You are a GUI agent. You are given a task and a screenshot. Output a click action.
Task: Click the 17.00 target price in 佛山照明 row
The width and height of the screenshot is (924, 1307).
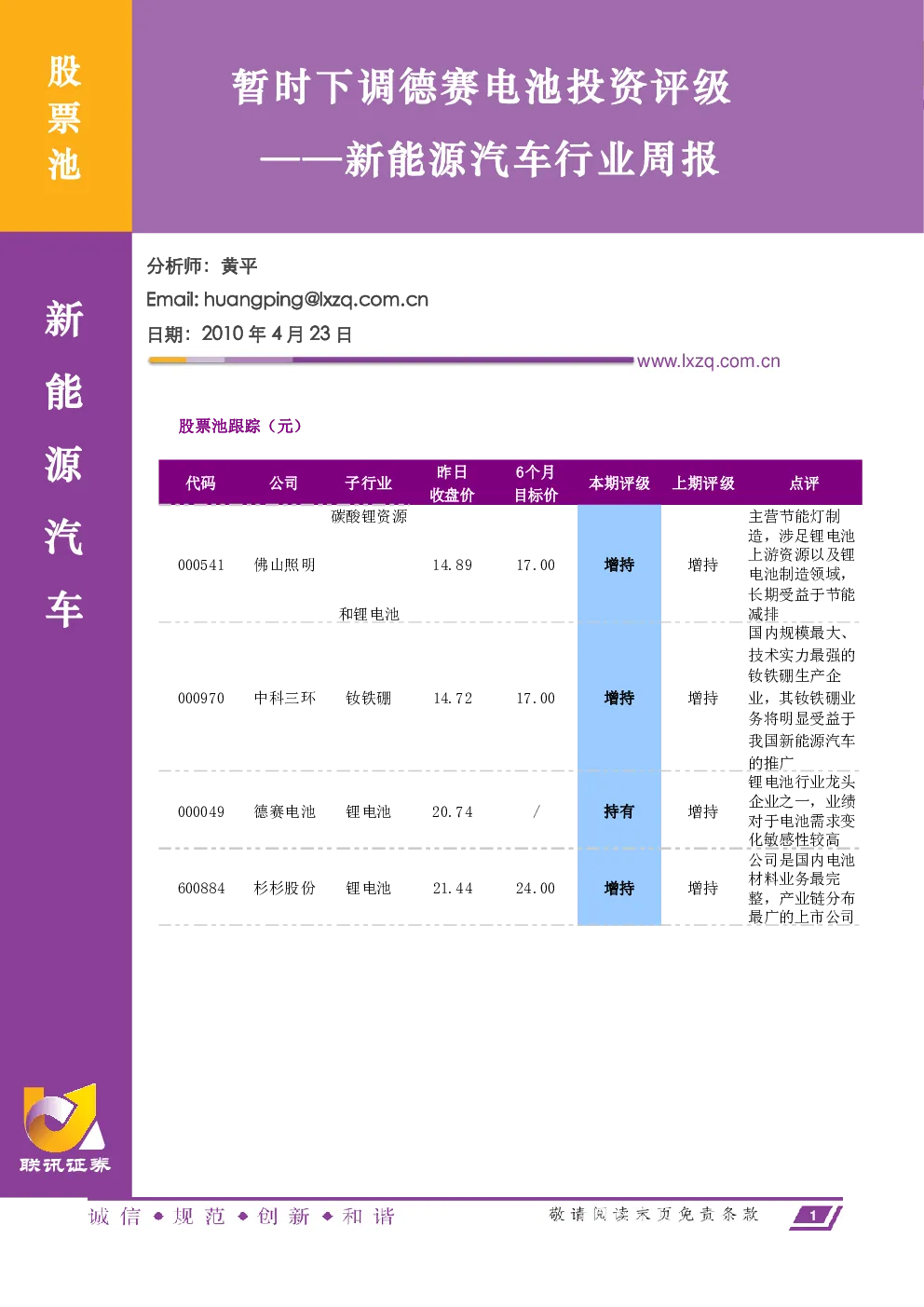tap(536, 565)
